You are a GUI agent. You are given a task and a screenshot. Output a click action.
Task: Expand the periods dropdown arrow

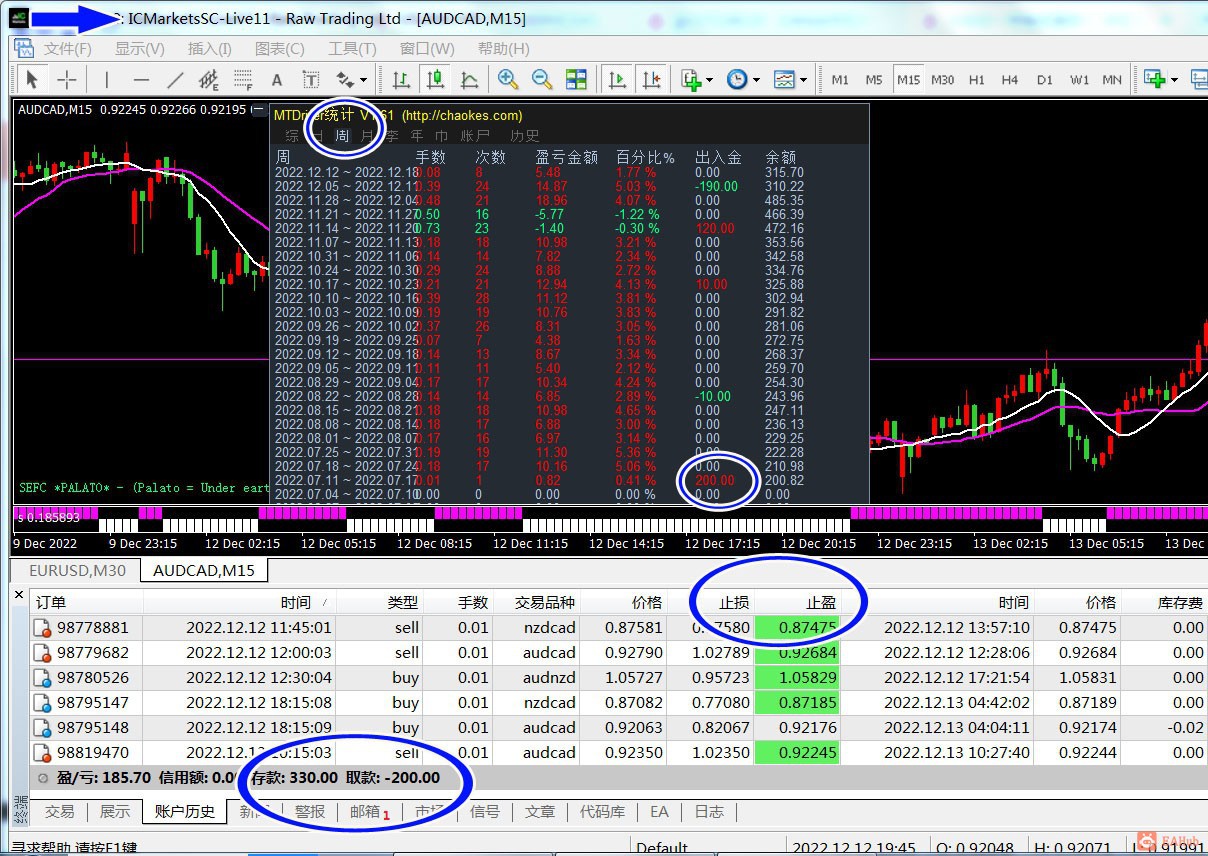(x=756, y=80)
